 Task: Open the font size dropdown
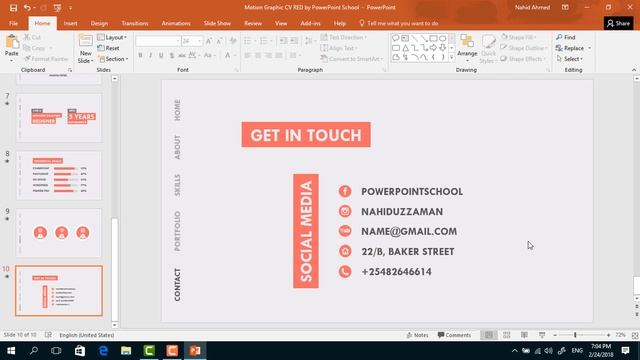coord(199,41)
